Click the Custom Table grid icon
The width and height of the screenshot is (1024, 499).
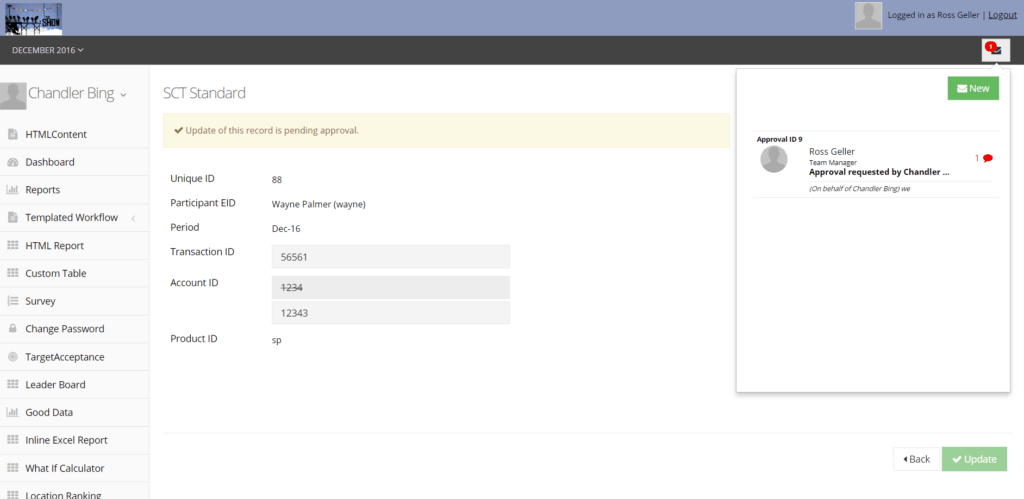[x=12, y=273]
